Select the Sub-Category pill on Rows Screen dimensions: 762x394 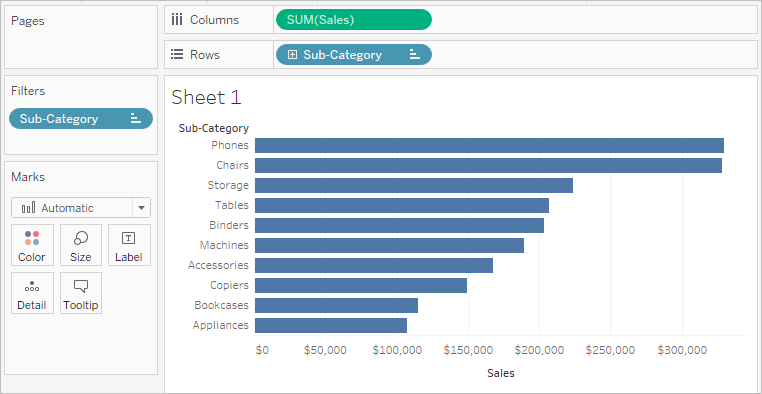click(x=354, y=54)
